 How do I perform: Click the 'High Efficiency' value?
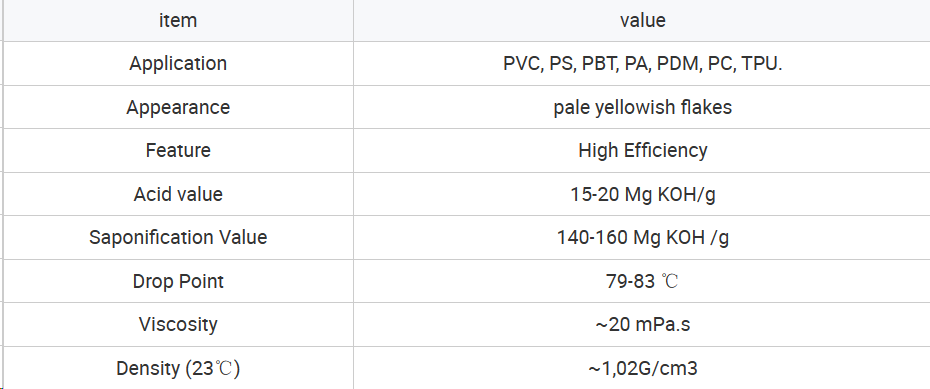coord(643,151)
